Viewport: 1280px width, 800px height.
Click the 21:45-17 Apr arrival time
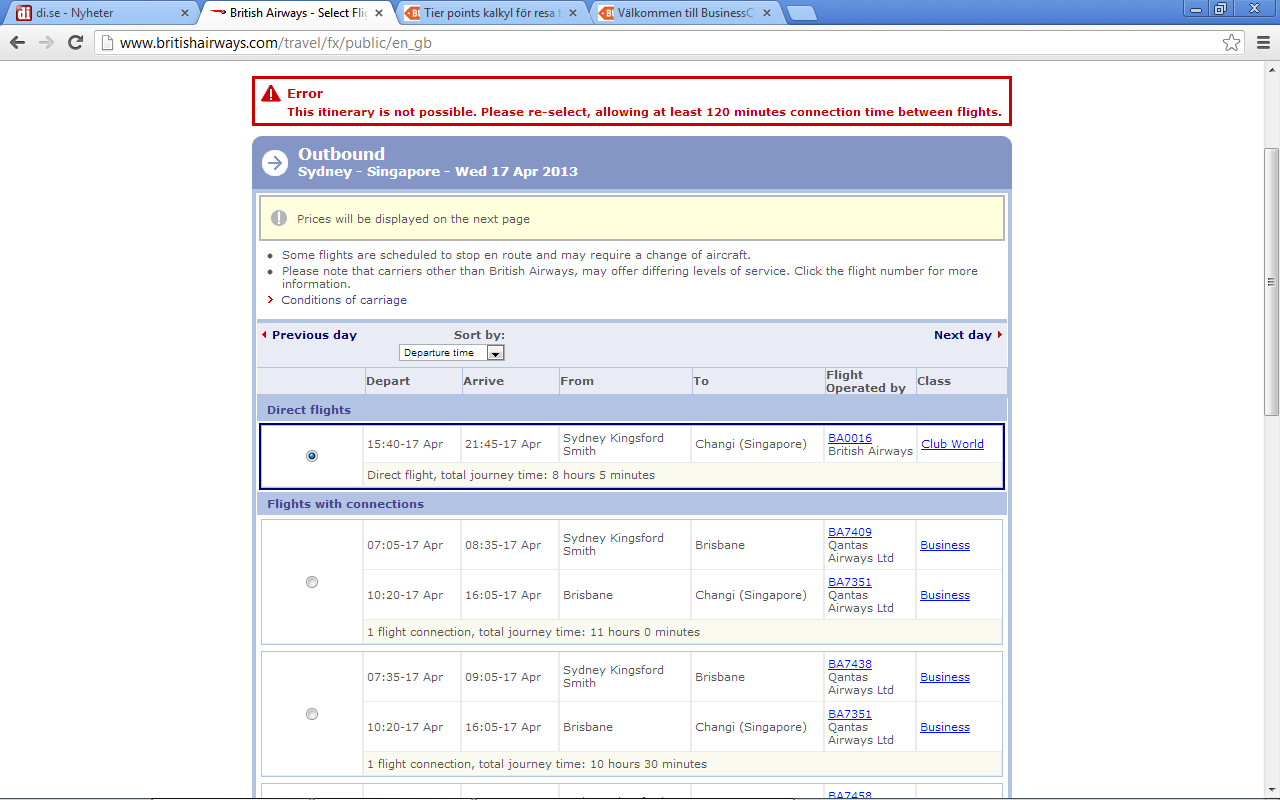pos(503,444)
